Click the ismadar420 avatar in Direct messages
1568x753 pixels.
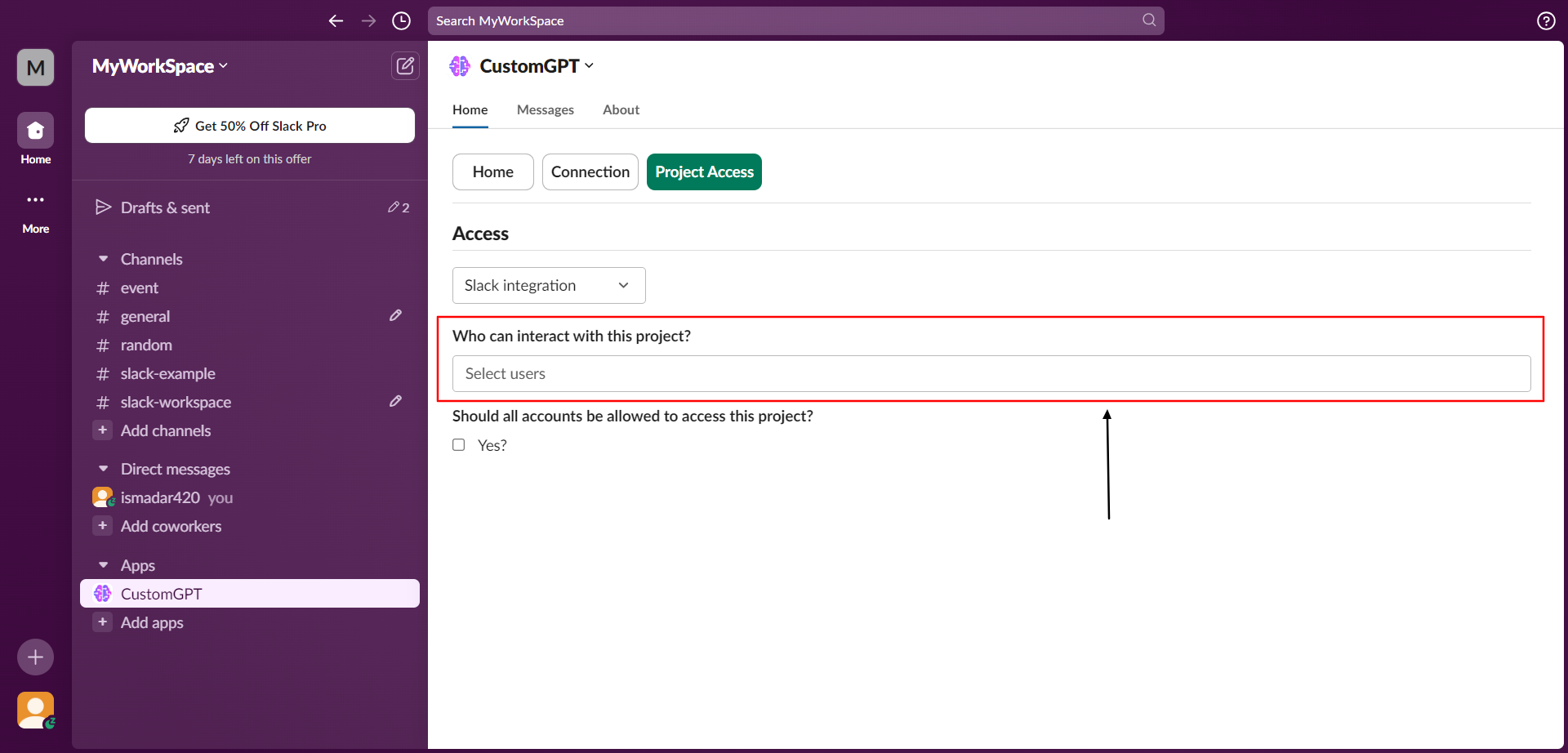tap(103, 497)
